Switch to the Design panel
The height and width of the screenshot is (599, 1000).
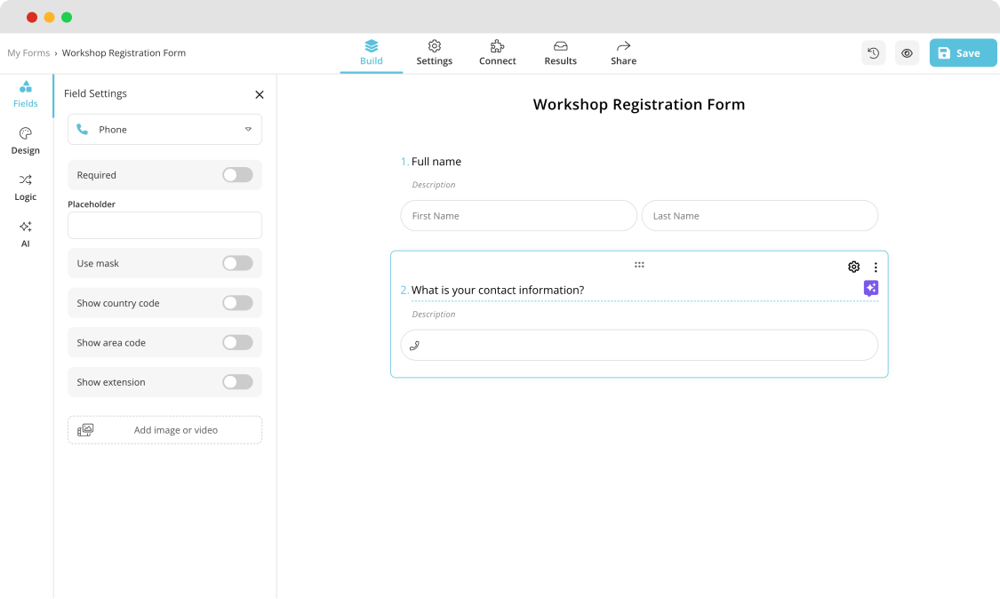pyautogui.click(x=25, y=140)
